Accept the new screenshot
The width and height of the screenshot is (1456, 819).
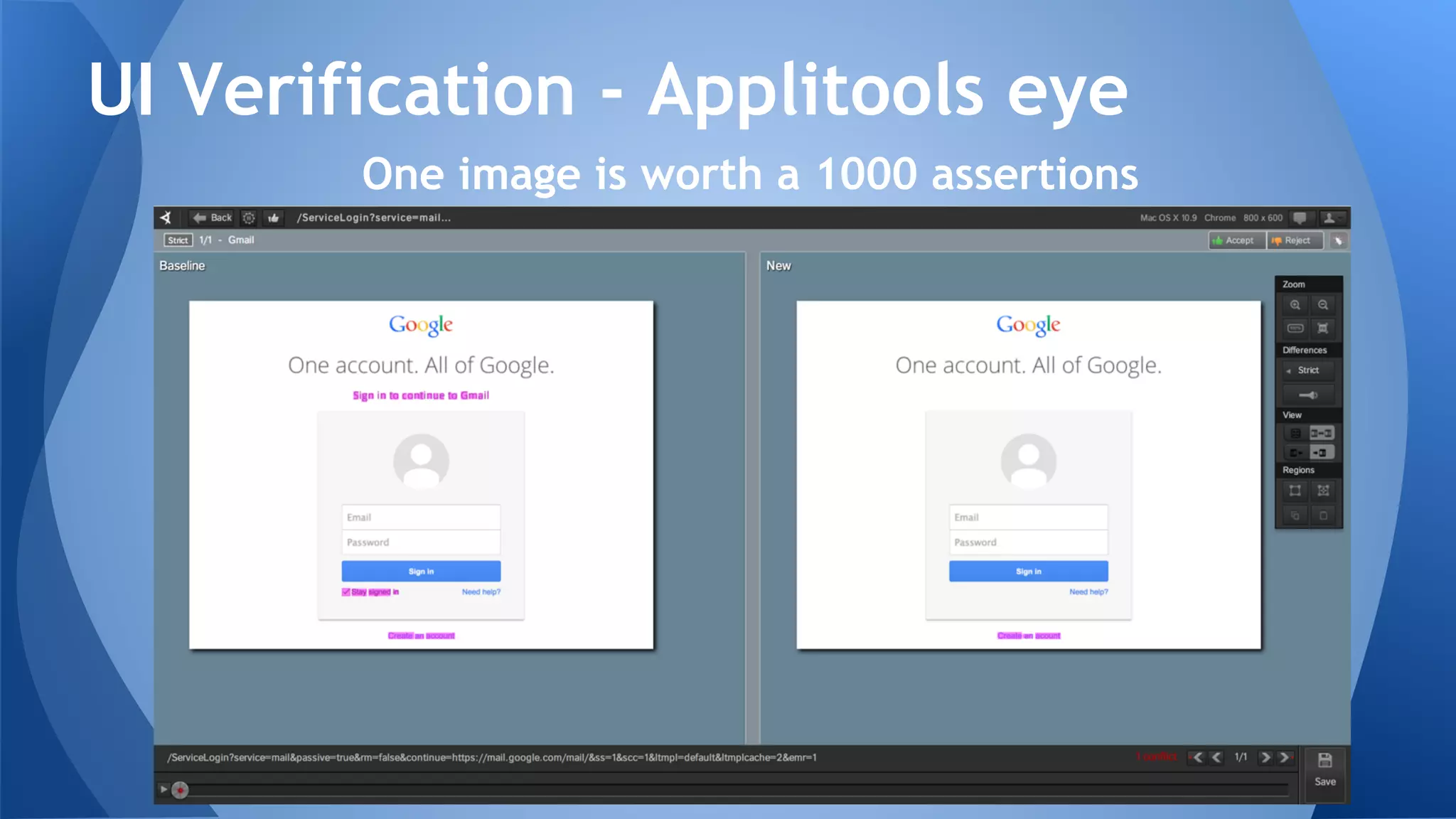(1236, 240)
